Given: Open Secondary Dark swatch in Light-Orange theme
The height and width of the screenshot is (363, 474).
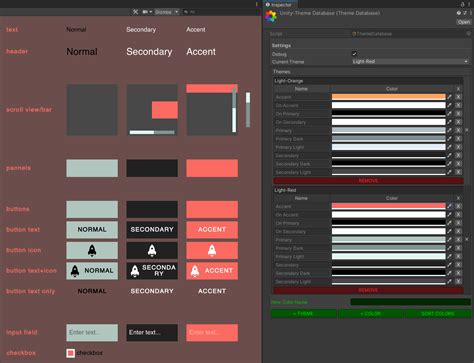Looking at the screenshot, I should coord(389,164).
